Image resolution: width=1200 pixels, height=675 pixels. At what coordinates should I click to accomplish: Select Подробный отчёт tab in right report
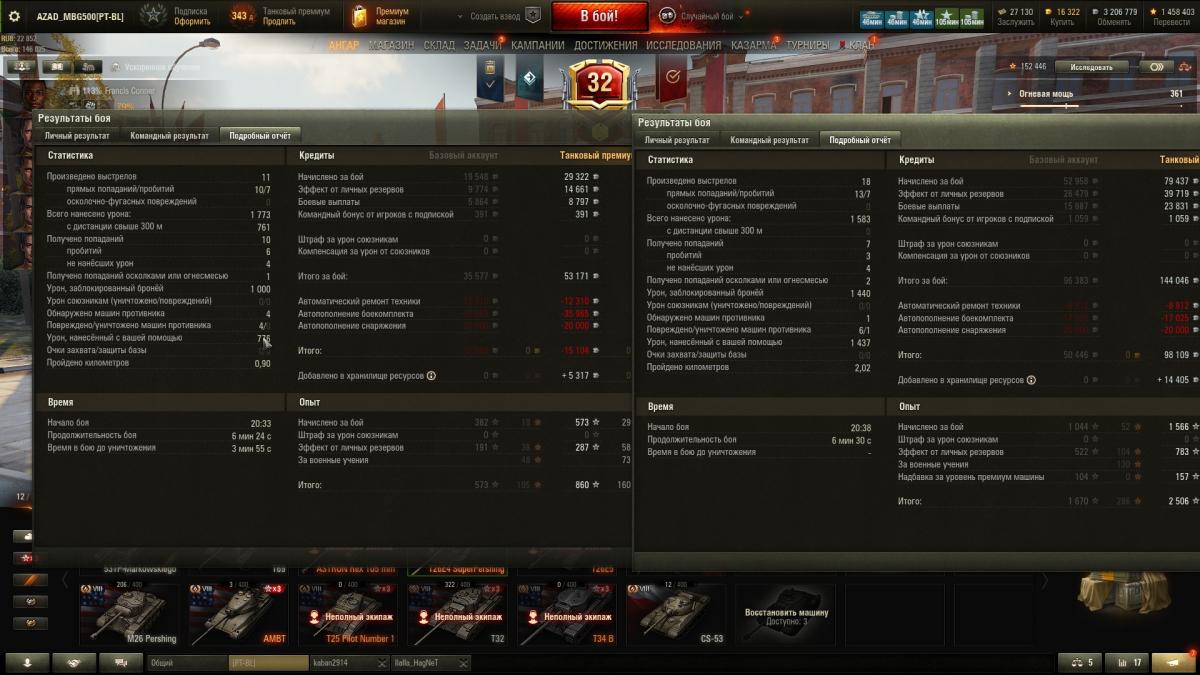[x=860, y=140]
